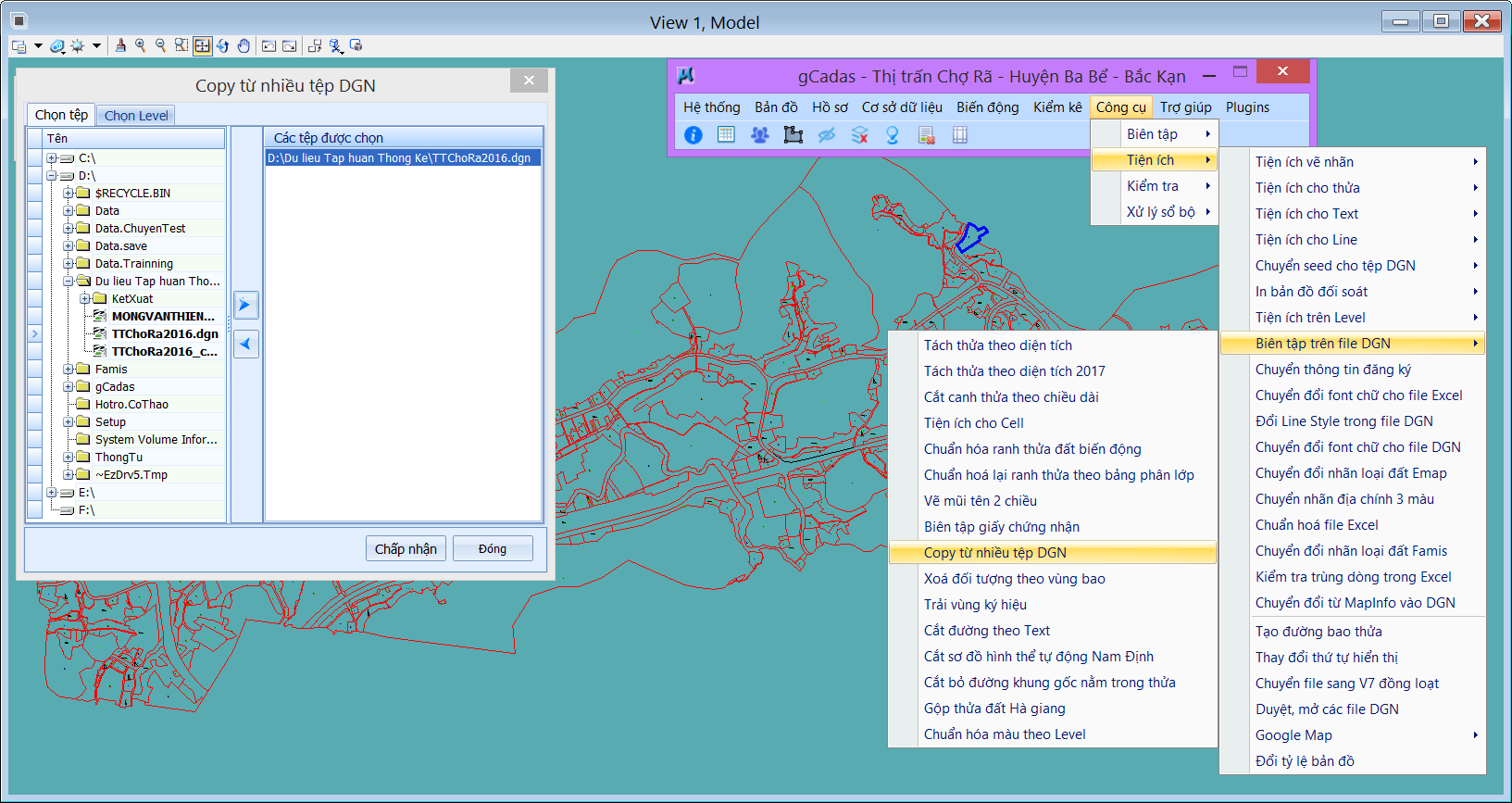Screen dimensions: 1512x803
Task: Click the hidden-eye visibility icon in gCadas
Action: 826,135
